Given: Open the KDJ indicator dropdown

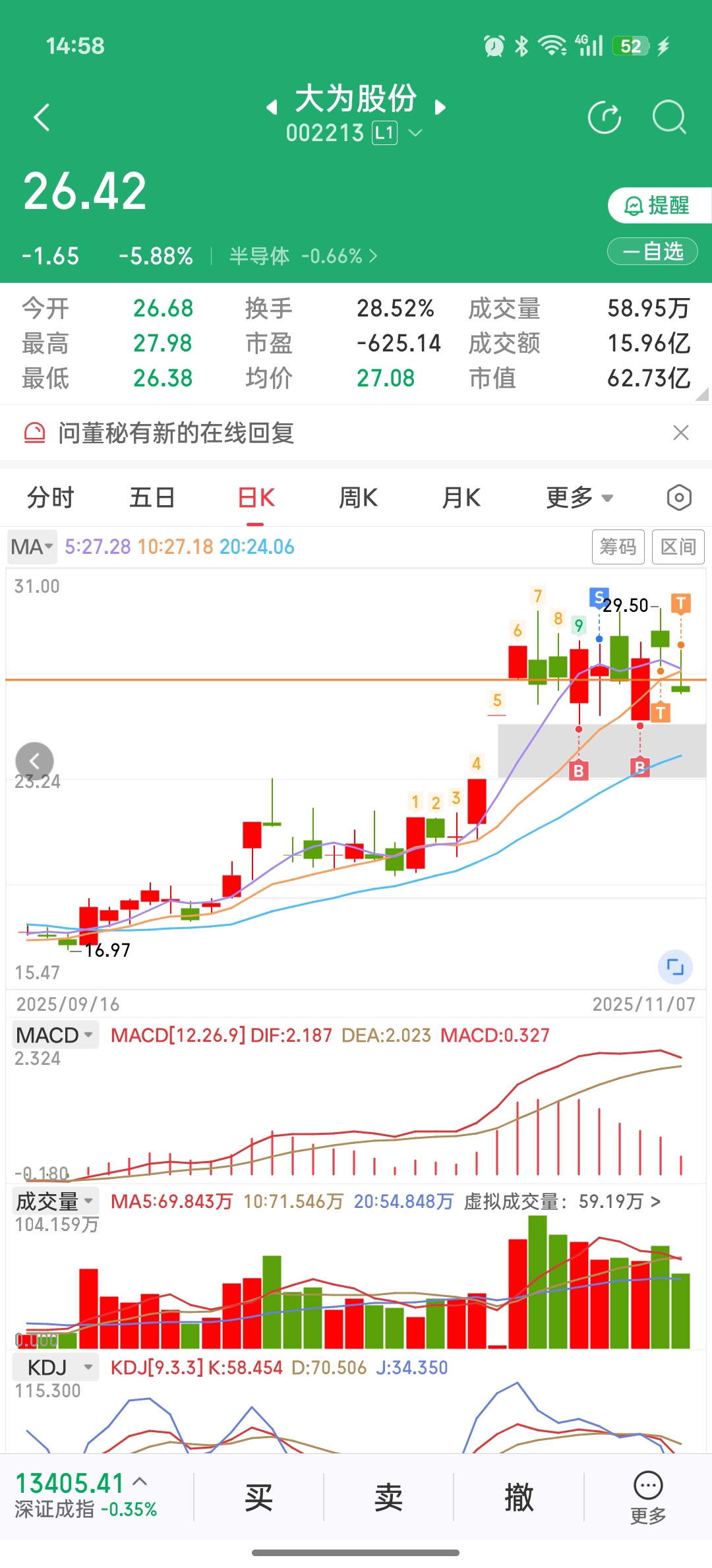Looking at the screenshot, I should coord(55,1368).
